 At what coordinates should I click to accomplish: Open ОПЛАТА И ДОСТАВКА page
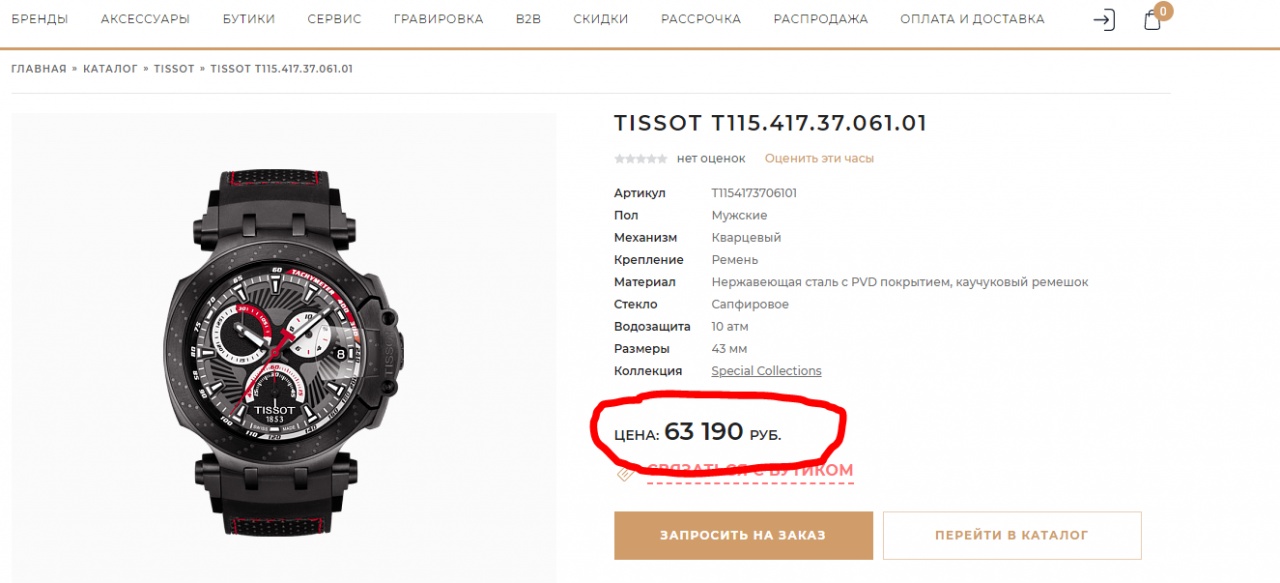pyautogui.click(x=972, y=19)
